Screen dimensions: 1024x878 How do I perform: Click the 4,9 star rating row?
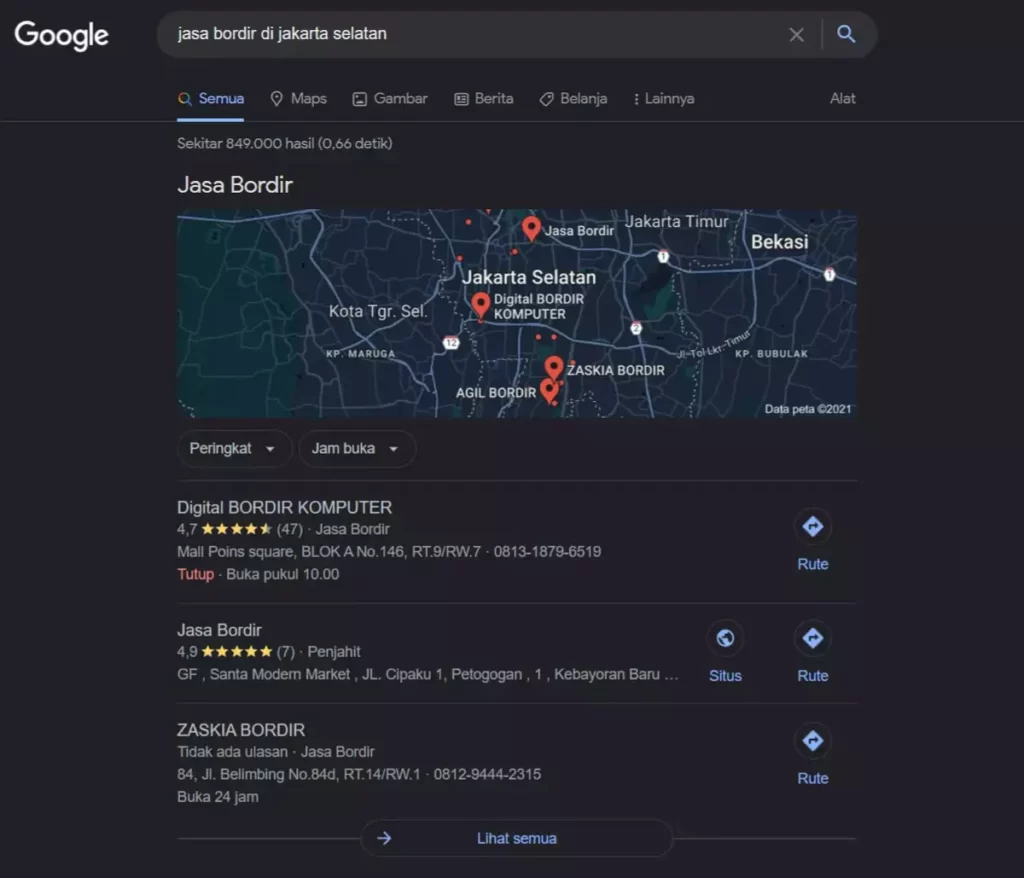pyautogui.click(x=268, y=652)
